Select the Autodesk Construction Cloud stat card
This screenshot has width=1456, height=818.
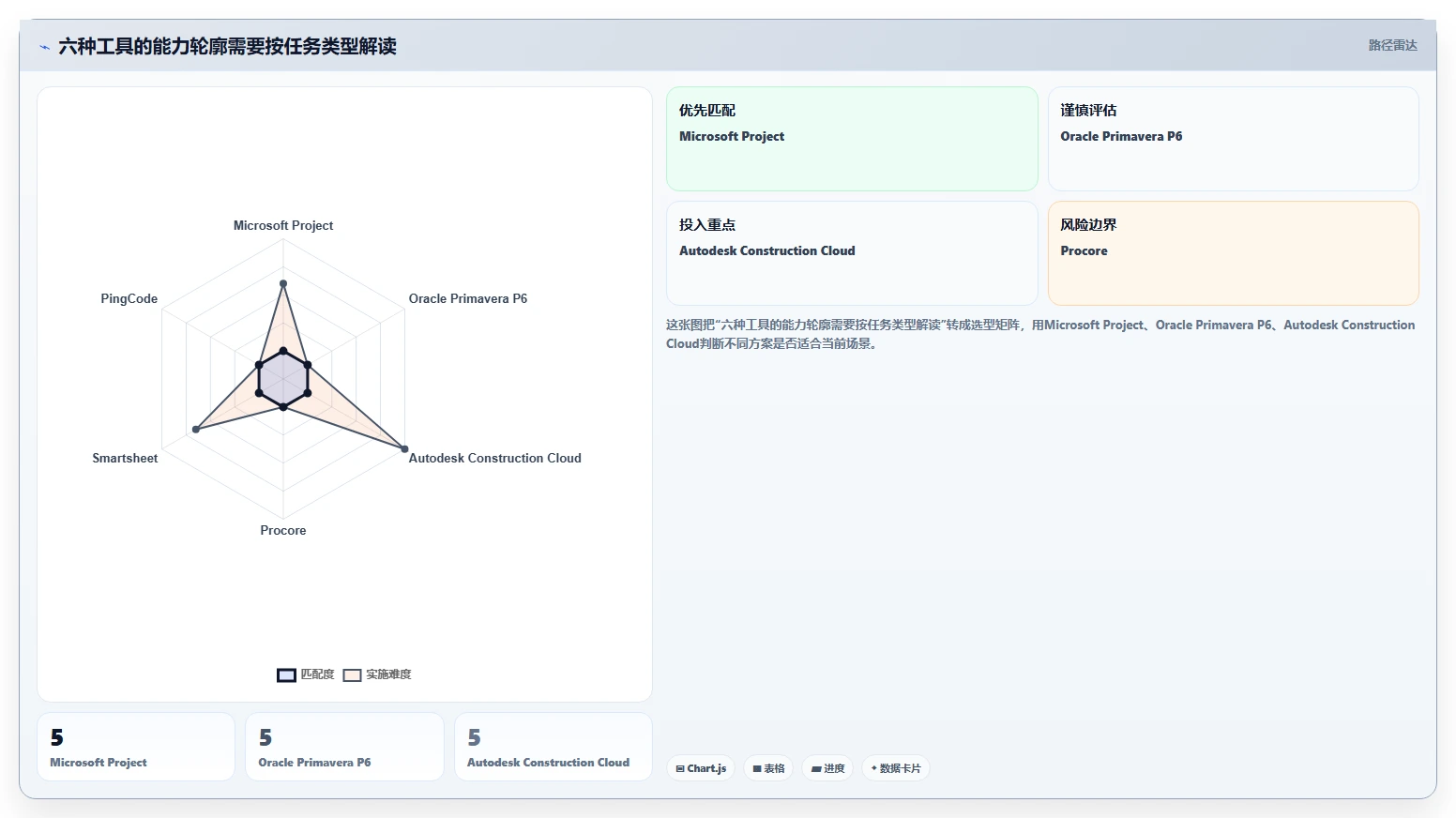[x=554, y=747]
